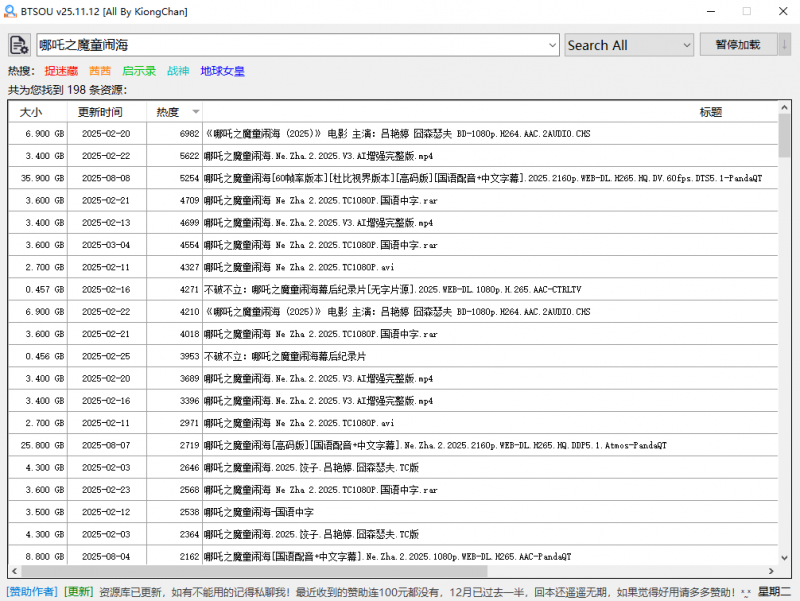
Task: Click the 标题 column header
Action: tap(710, 112)
